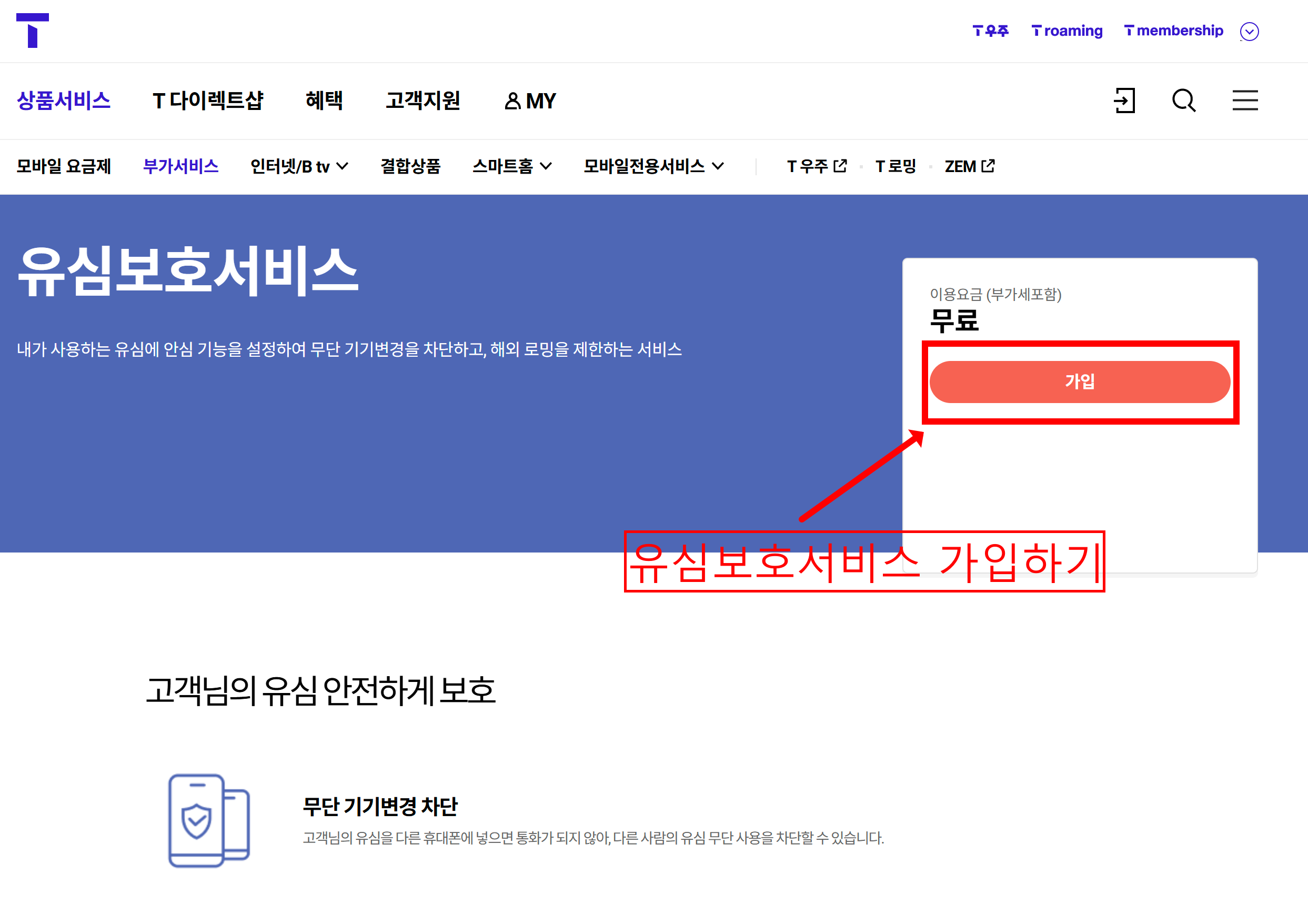This screenshot has width=1308, height=924.
Task: Click the shield phone illustration icon
Action: 209,820
